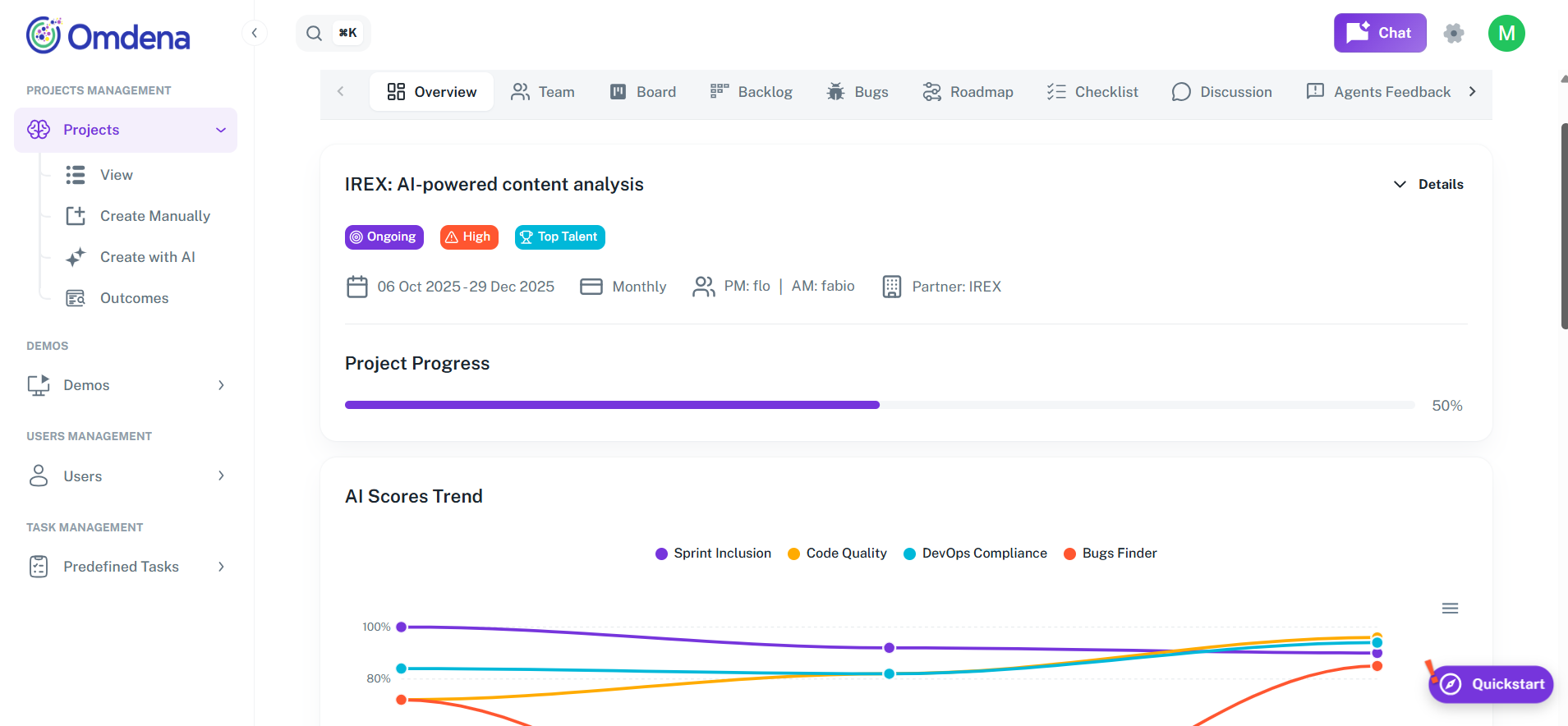Image resolution: width=1568 pixels, height=726 pixels.
Task: Select Create Manually in the sidebar
Action: [x=155, y=216]
